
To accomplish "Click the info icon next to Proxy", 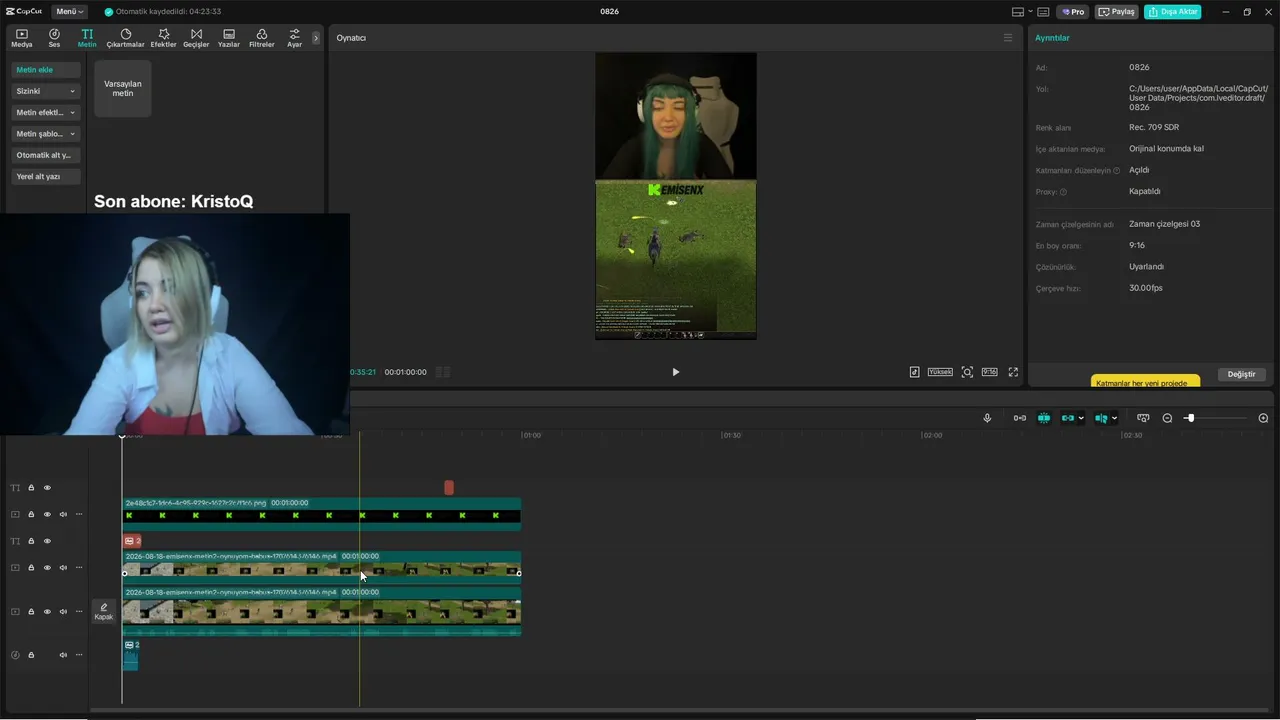I will pos(1063,192).
